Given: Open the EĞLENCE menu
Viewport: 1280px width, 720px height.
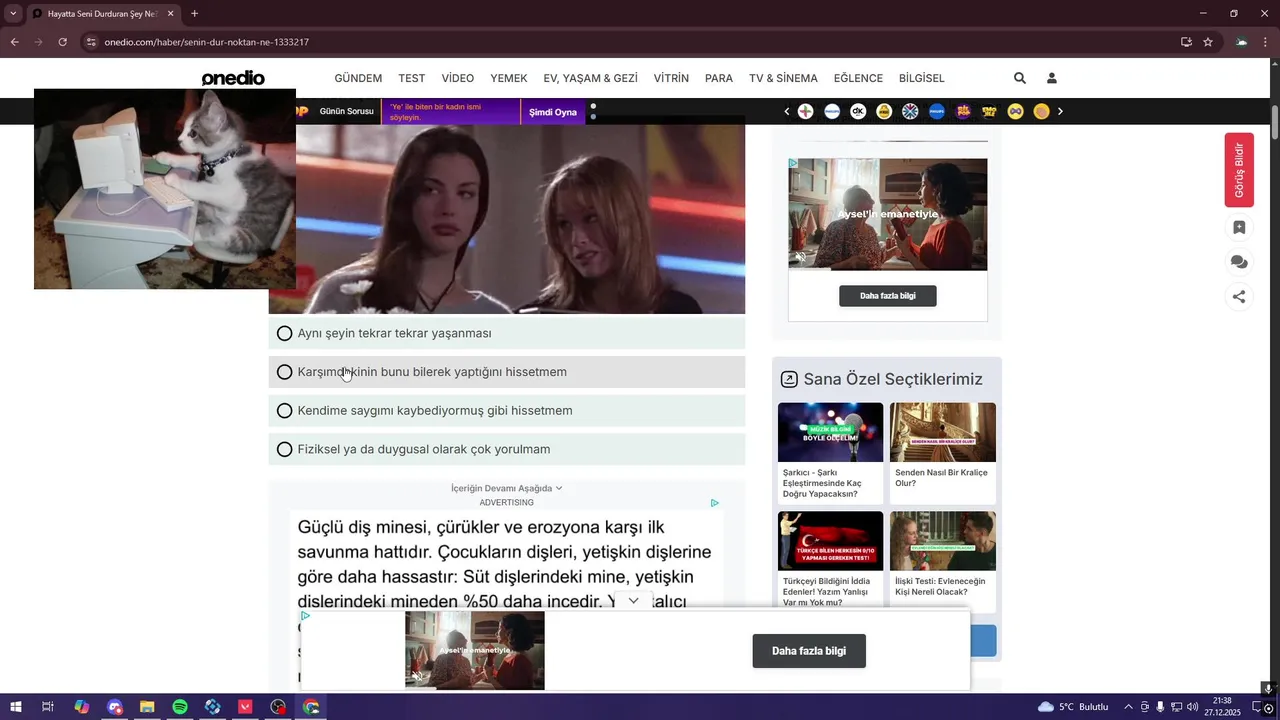Looking at the screenshot, I should point(858,78).
